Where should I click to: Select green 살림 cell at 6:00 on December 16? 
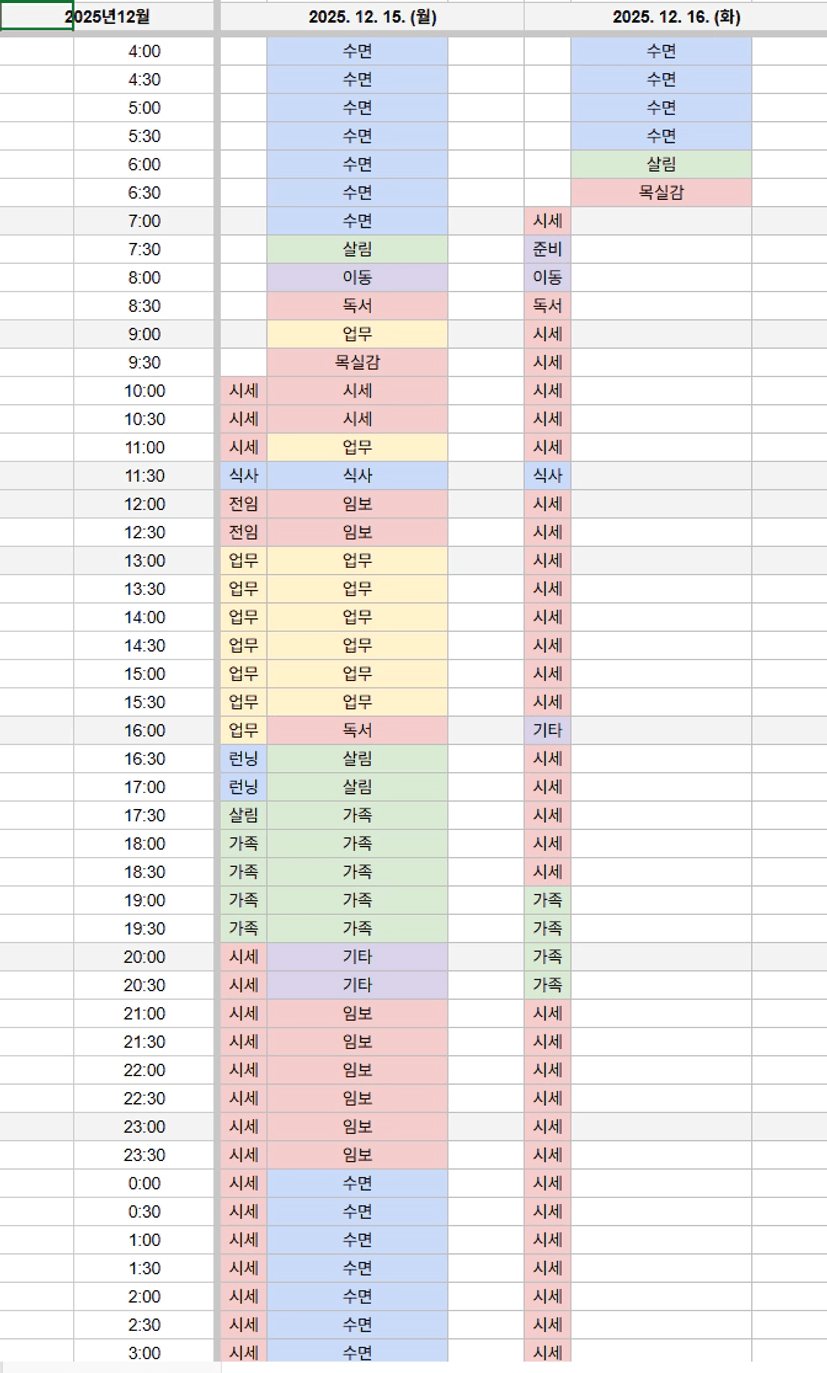click(x=661, y=165)
